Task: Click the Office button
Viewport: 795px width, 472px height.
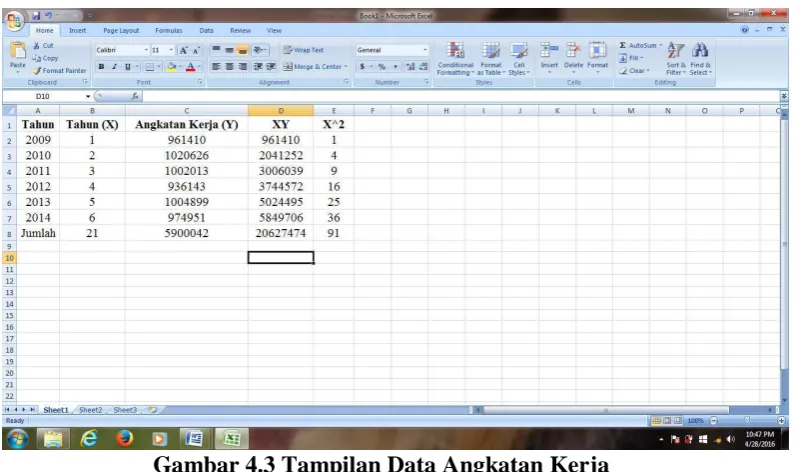Action: pos(13,21)
